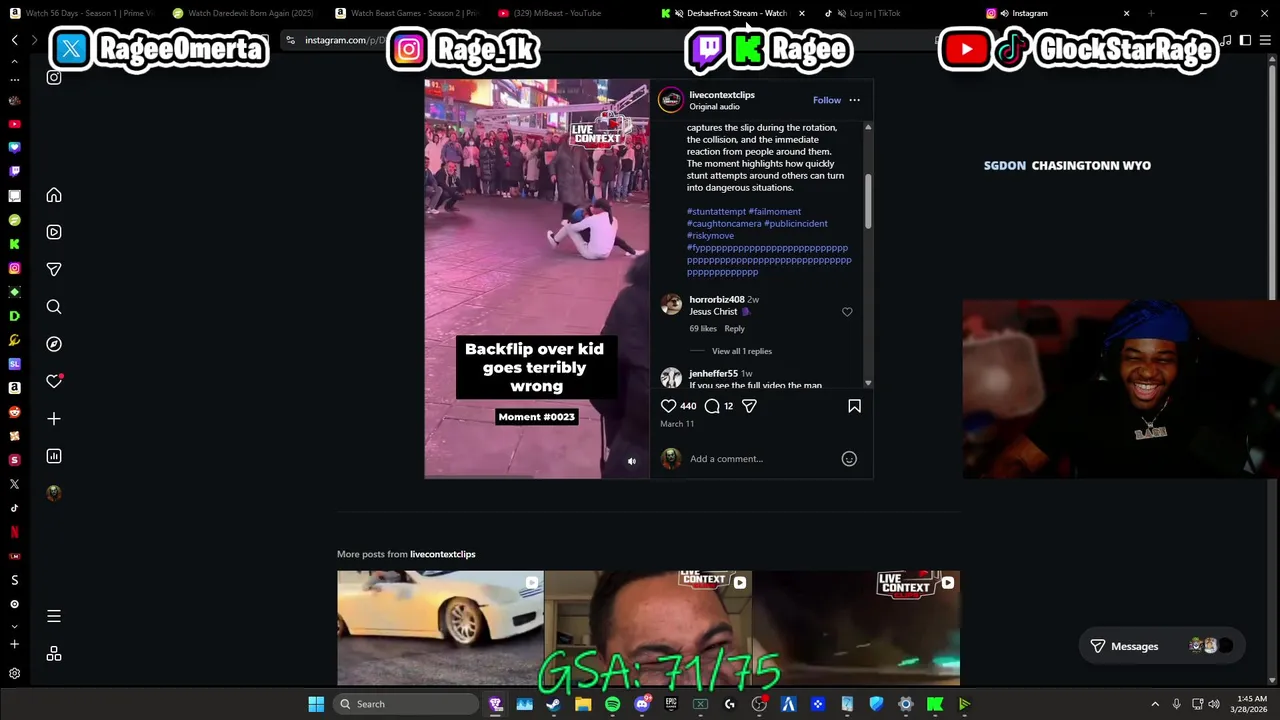
Task: Open TikTok in the browser sidebar
Action: 14,508
